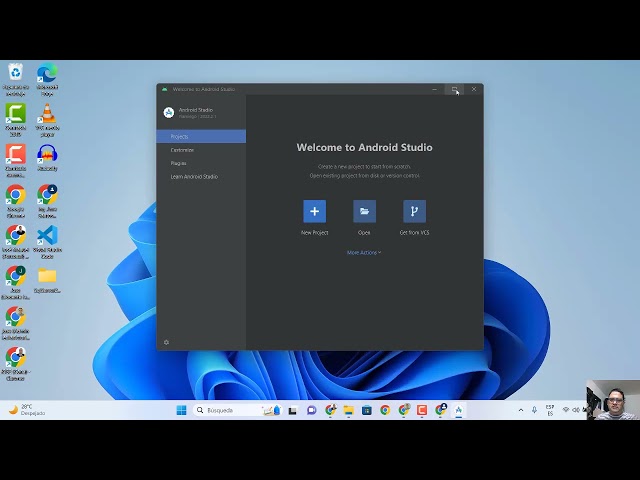The height and width of the screenshot is (480, 640).
Task: Open the Learn Android Studio tab
Action: click(x=201, y=177)
